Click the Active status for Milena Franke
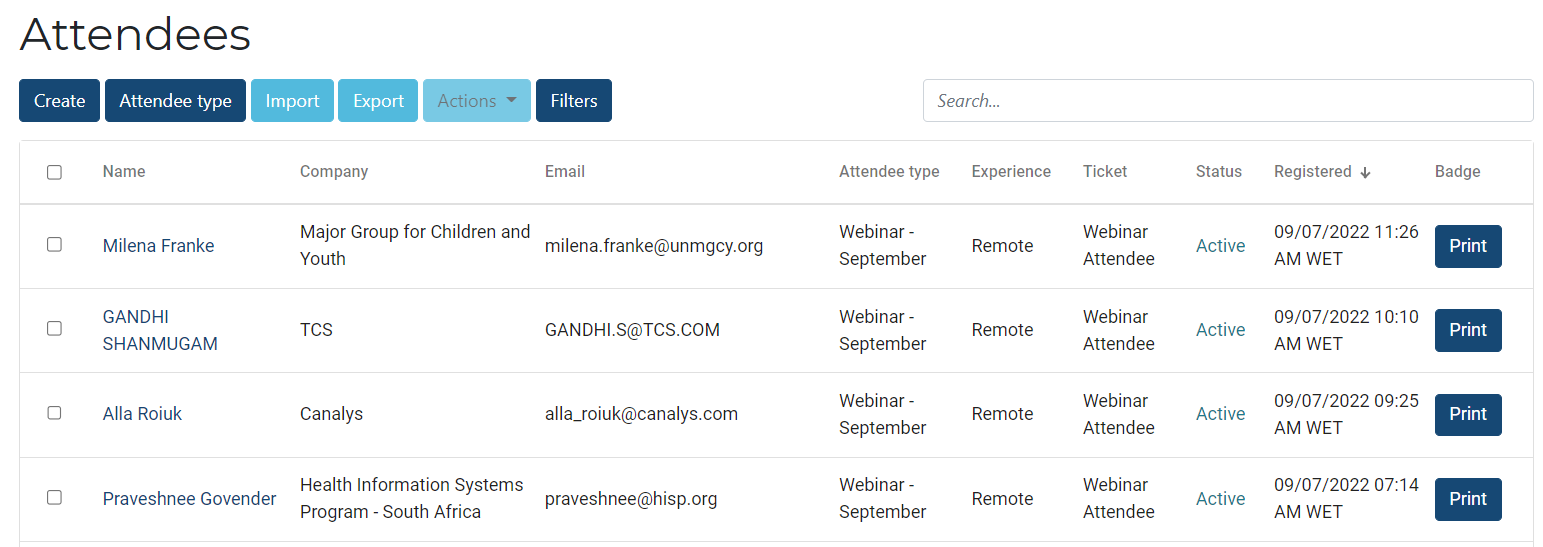 1220,246
